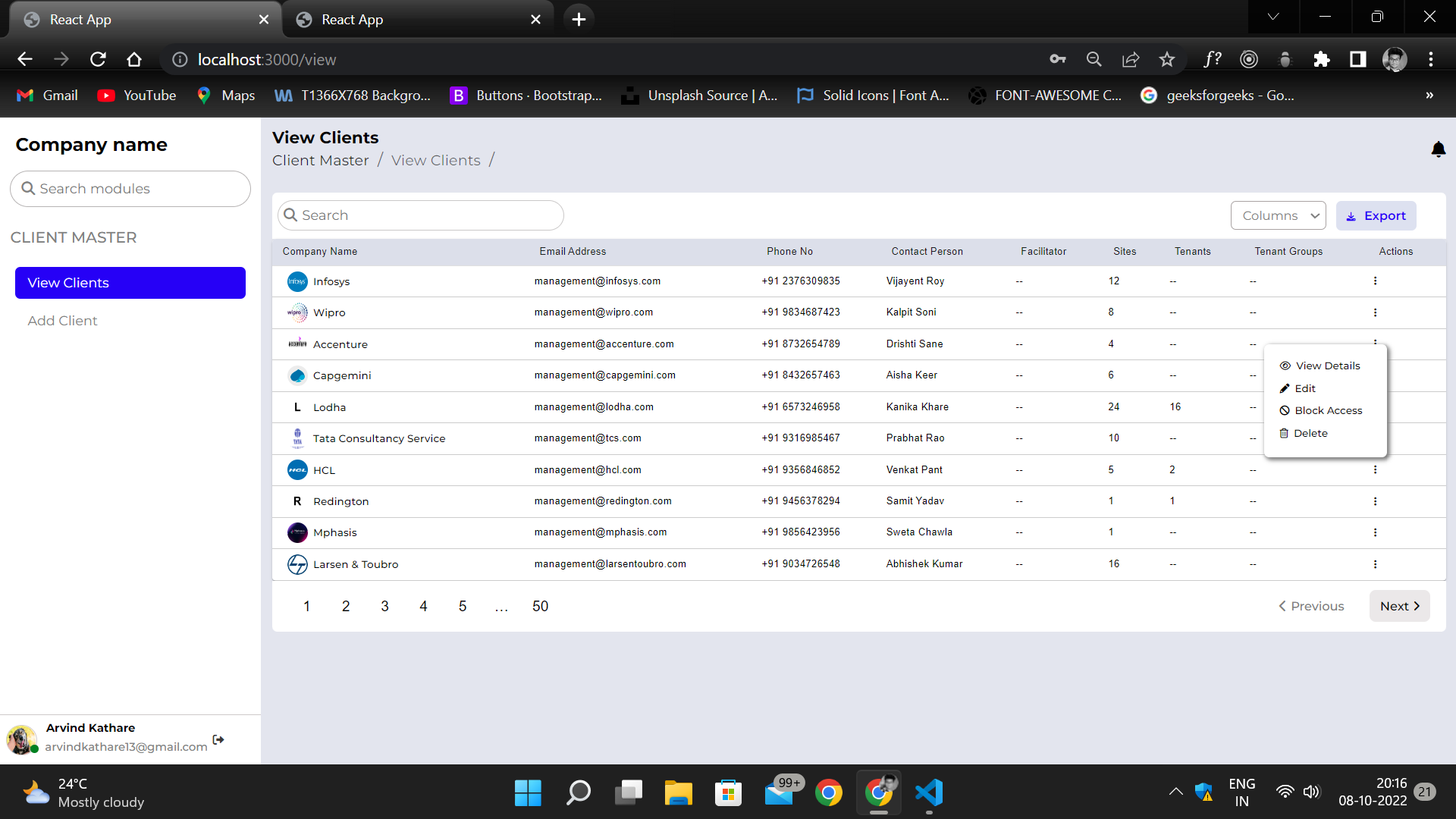Viewport: 1456px width, 819px height.
Task: Click Arvind Kathare profile avatar
Action: tap(22, 739)
